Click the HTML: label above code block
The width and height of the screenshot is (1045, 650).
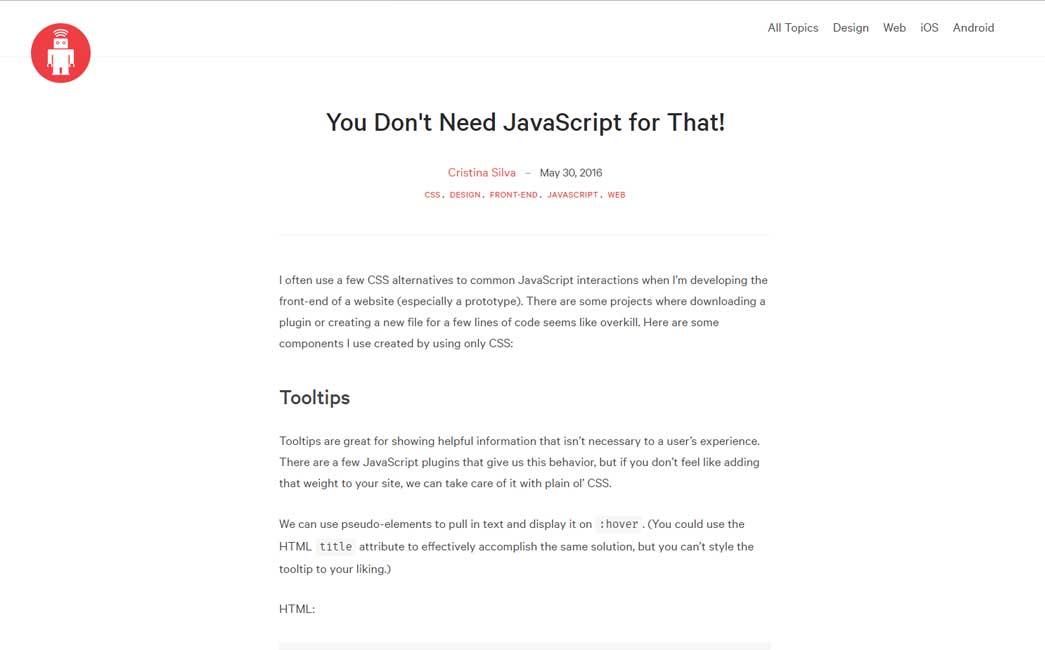click(x=297, y=609)
